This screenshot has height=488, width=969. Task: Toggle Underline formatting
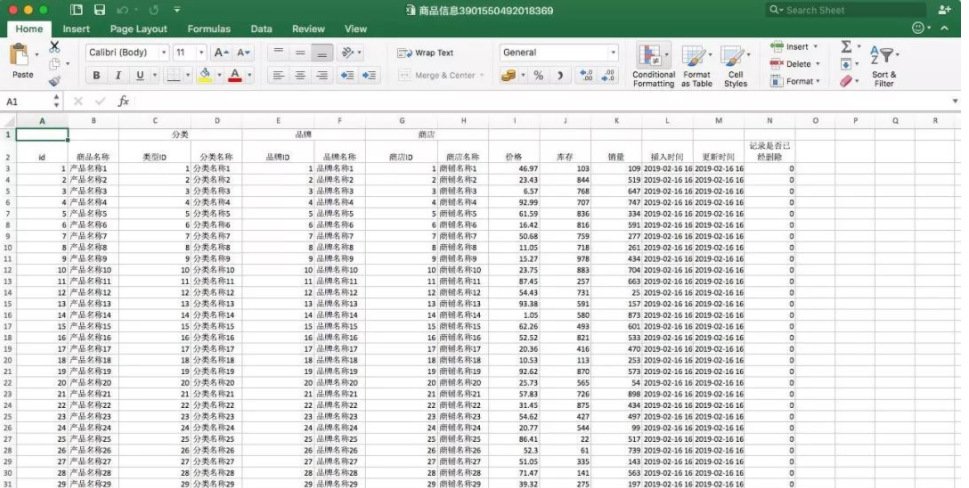click(140, 75)
